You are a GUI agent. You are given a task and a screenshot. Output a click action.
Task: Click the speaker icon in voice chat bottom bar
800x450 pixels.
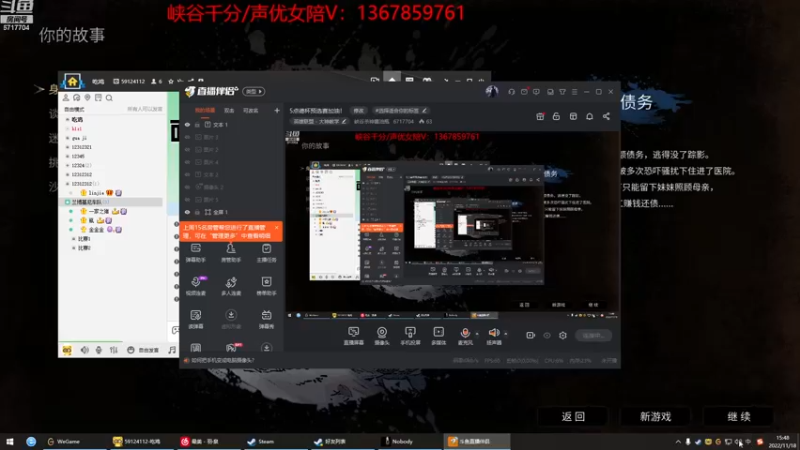[84, 350]
